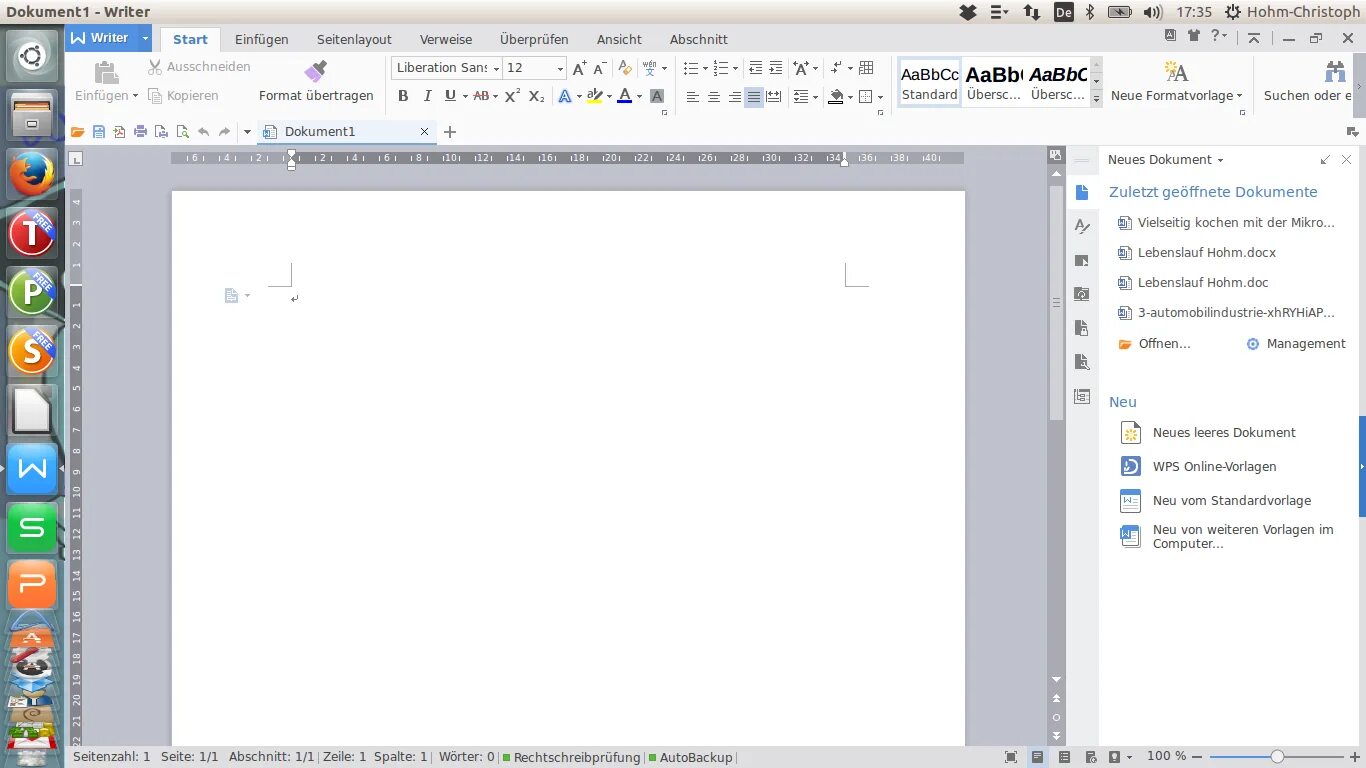The width and height of the screenshot is (1366, 768).
Task: Open the Neues Dokument panel dropdown
Action: point(1220,160)
